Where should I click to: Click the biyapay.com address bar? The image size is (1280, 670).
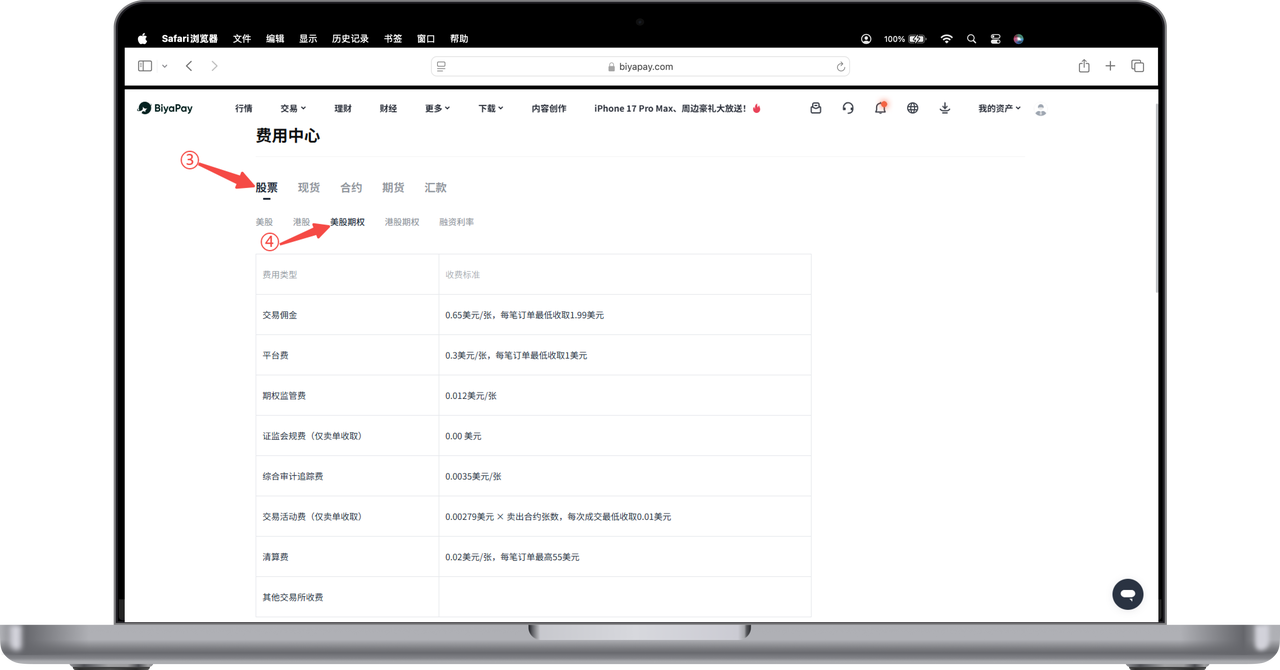tap(640, 66)
